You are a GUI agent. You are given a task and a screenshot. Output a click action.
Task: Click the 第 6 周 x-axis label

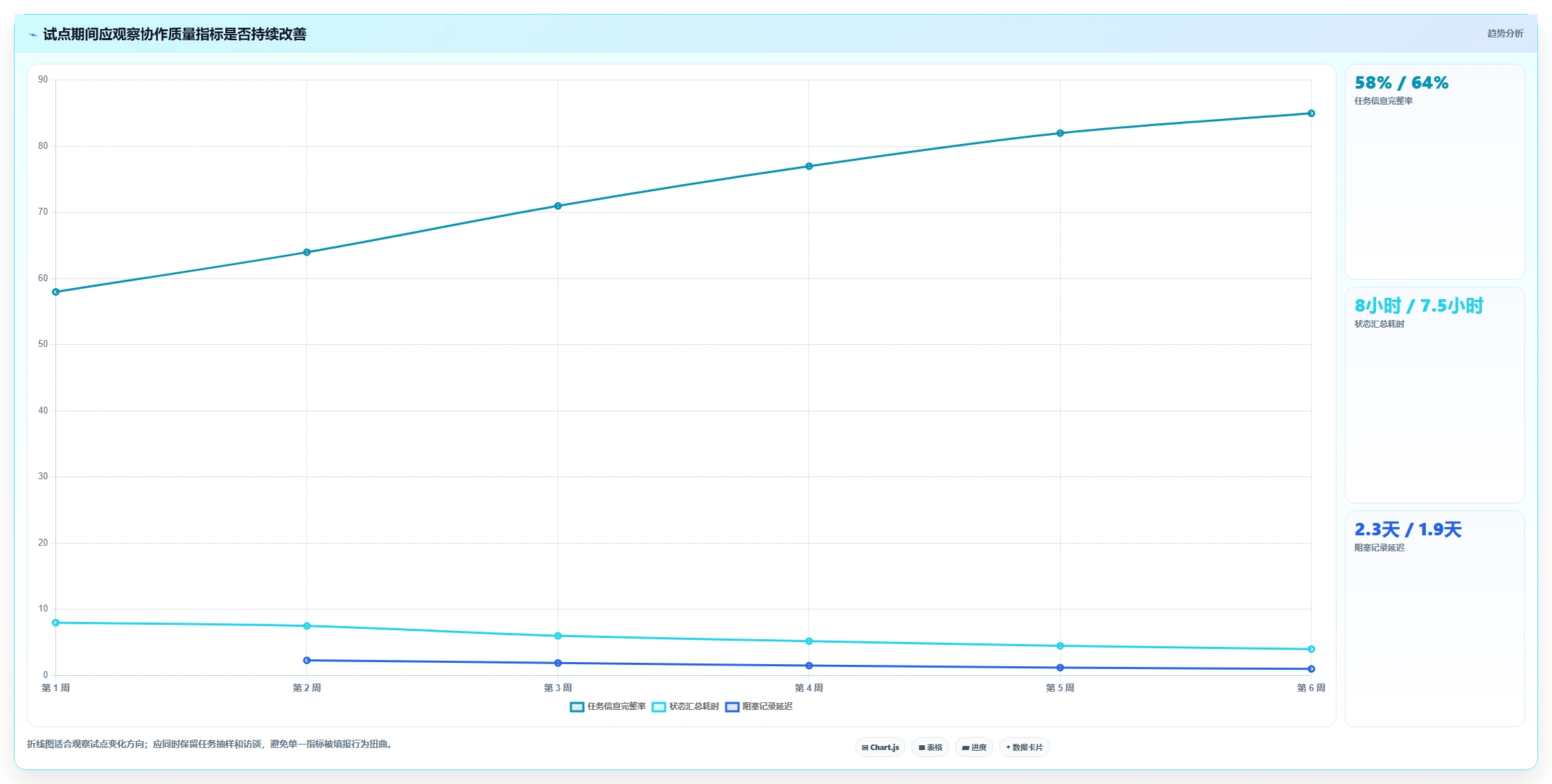(x=1311, y=688)
